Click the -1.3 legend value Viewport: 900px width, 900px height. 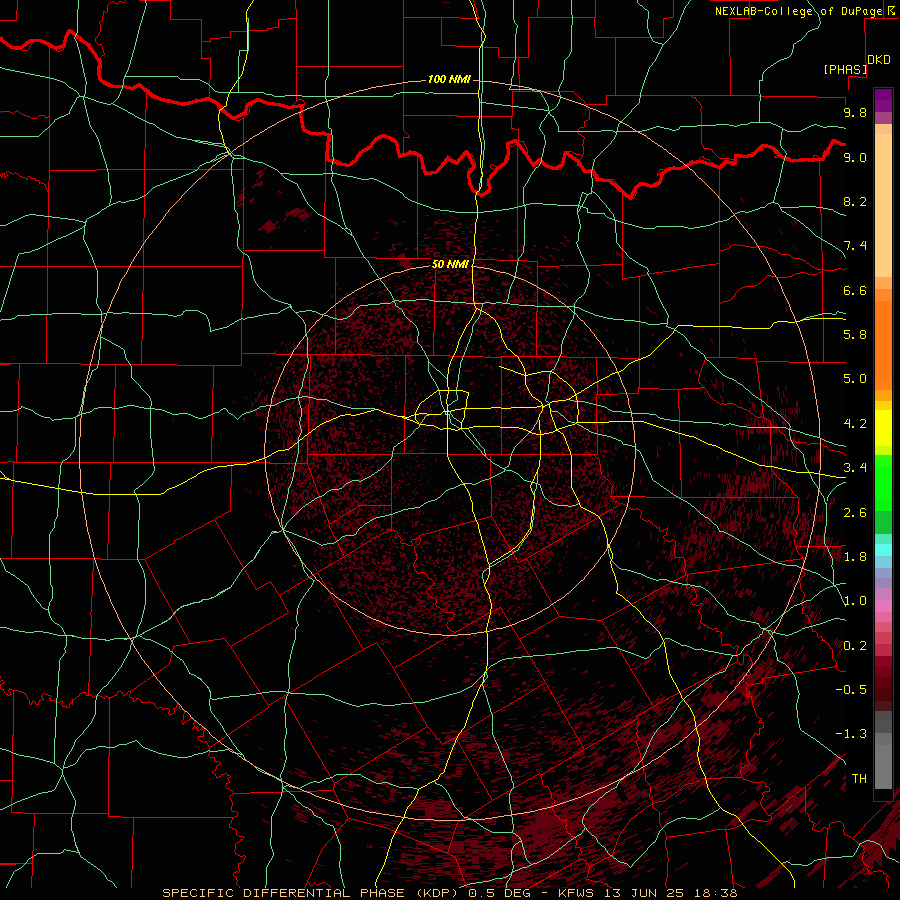coord(851,734)
